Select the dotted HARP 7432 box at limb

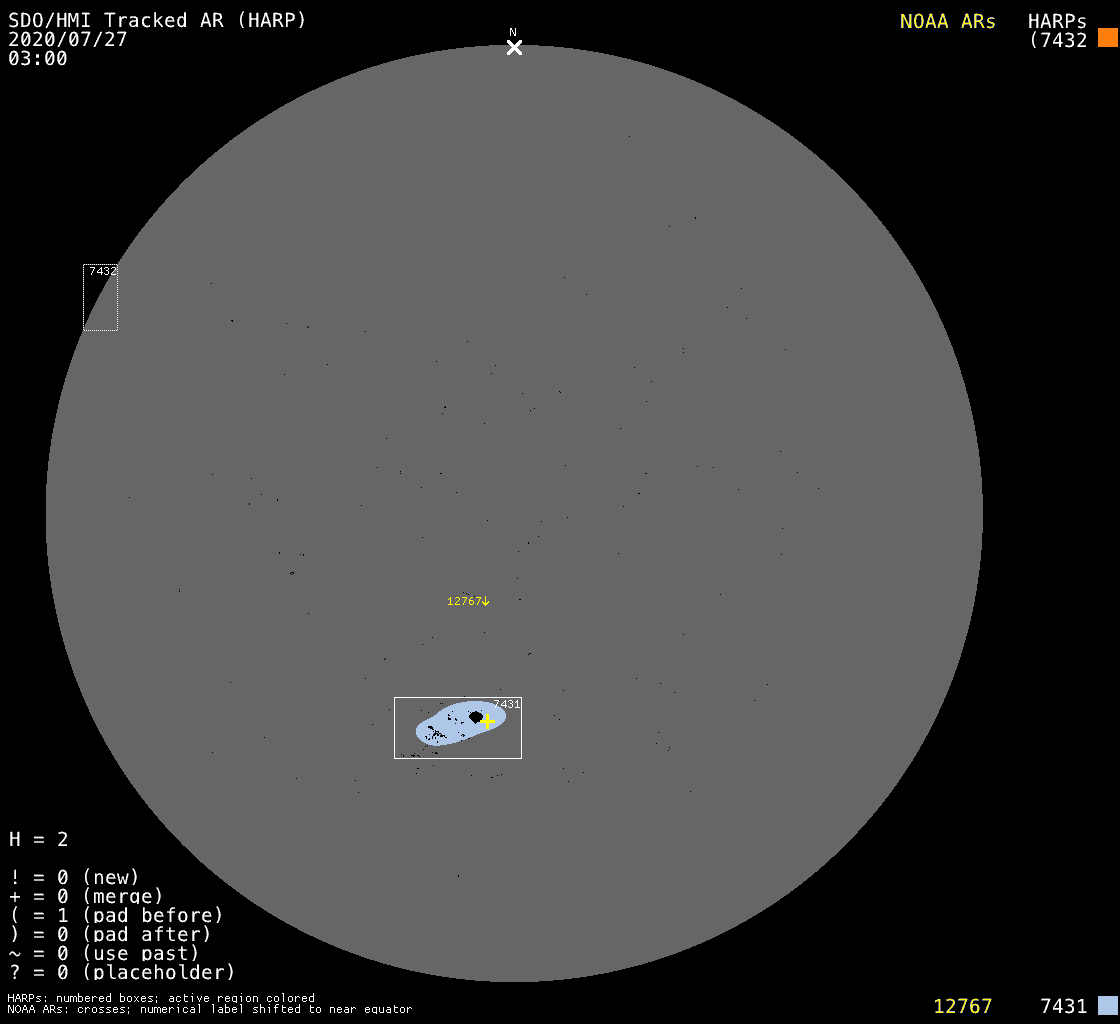[100, 298]
